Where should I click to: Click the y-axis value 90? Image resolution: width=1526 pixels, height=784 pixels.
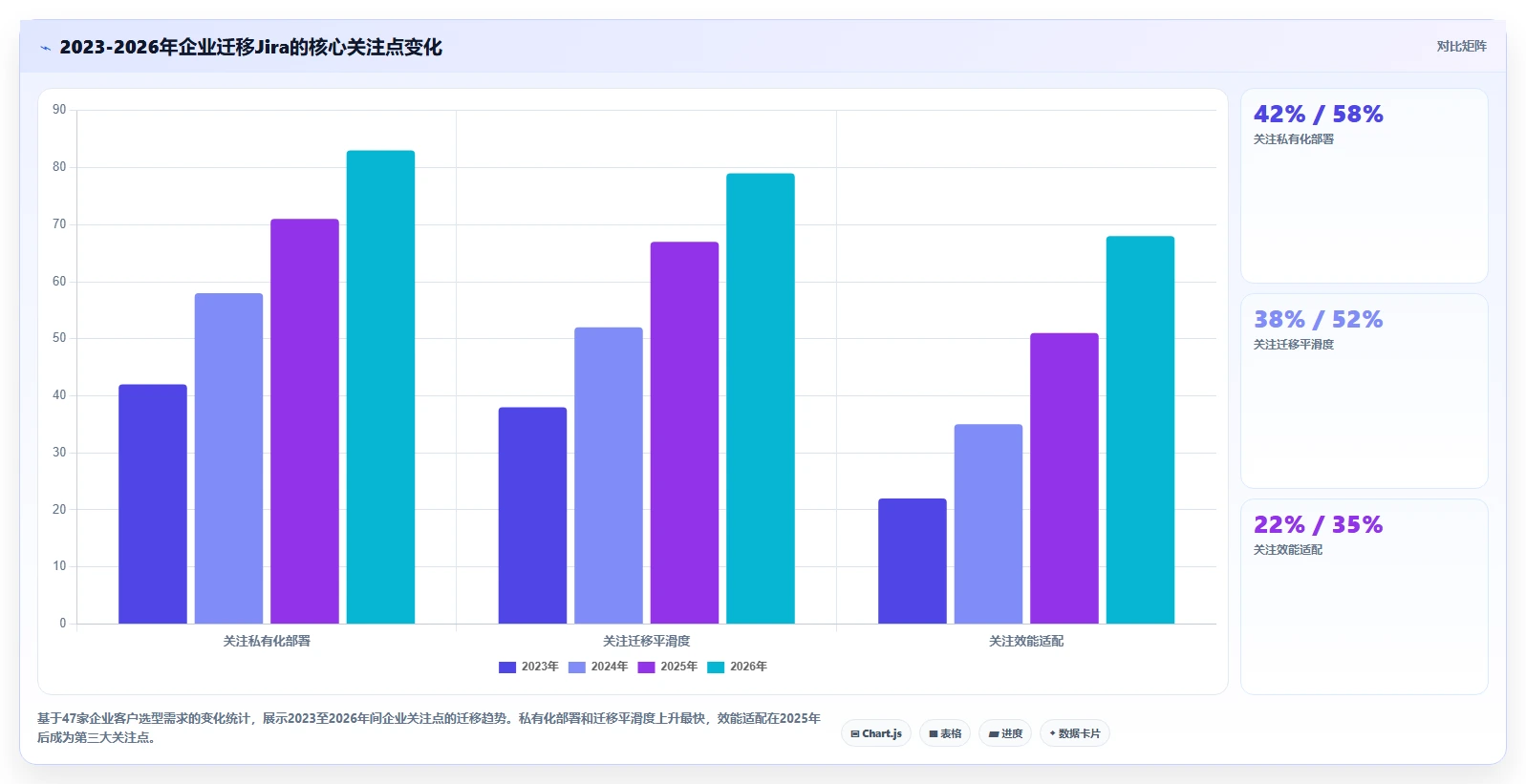click(59, 110)
